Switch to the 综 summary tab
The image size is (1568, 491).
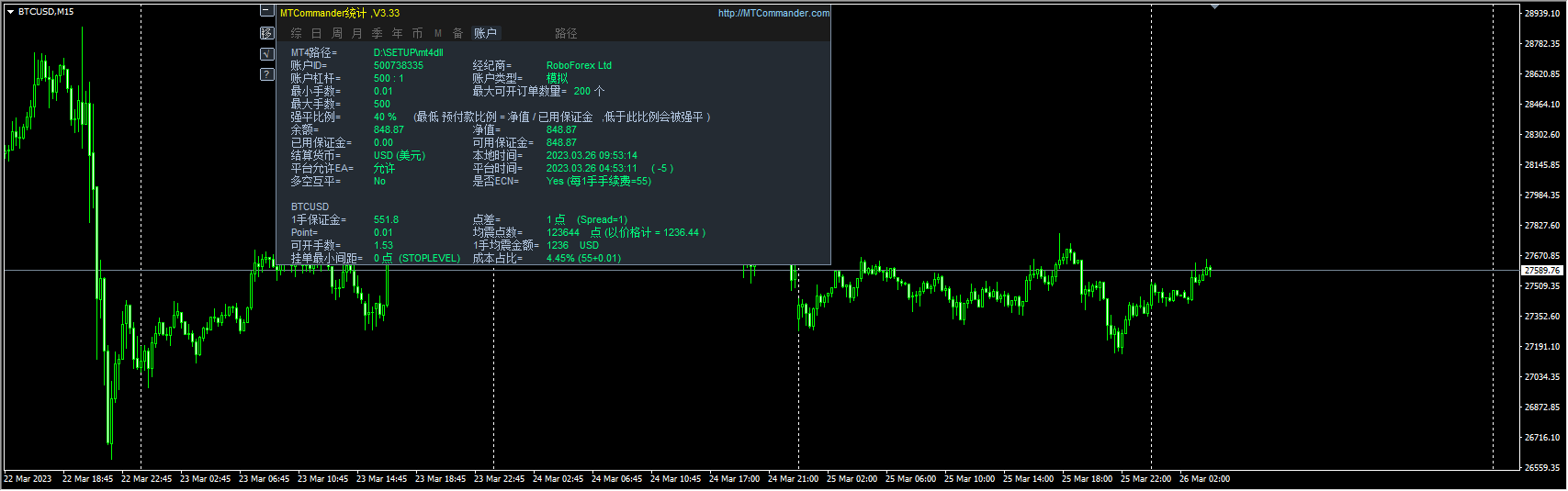pyautogui.click(x=297, y=33)
